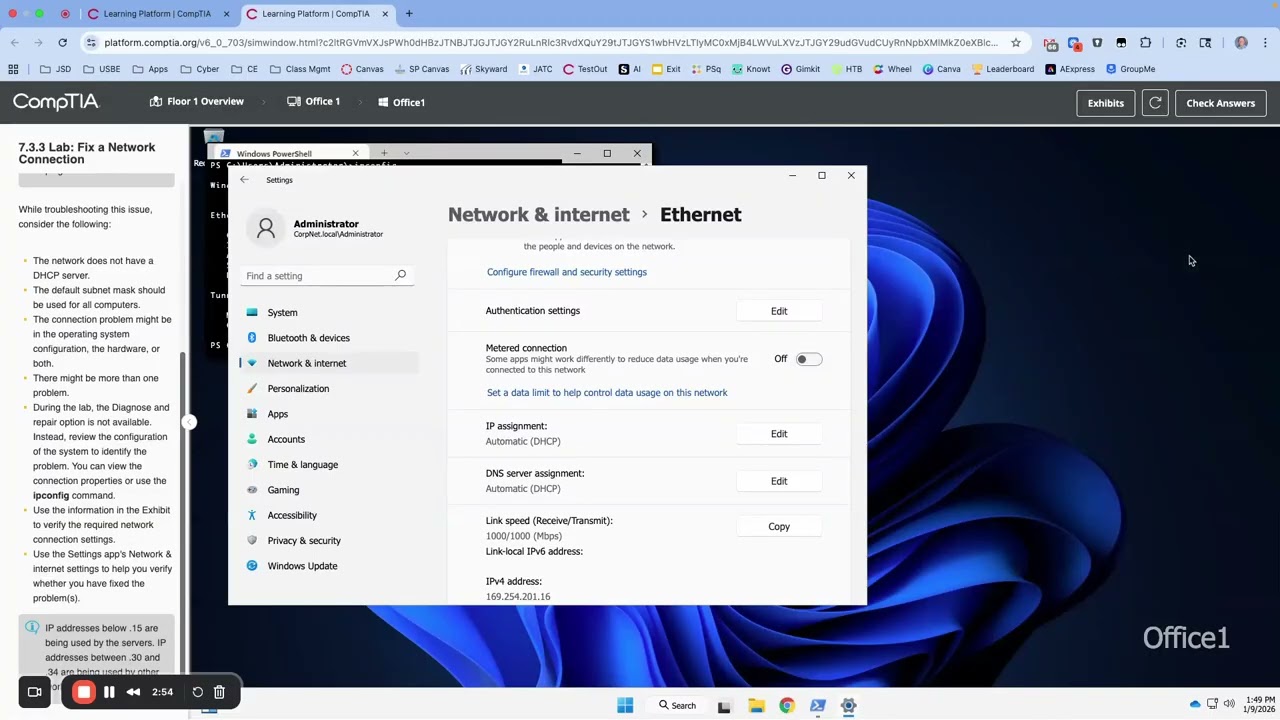The height and width of the screenshot is (720, 1280).
Task: Delete the recording with the trash icon
Action: point(219,692)
